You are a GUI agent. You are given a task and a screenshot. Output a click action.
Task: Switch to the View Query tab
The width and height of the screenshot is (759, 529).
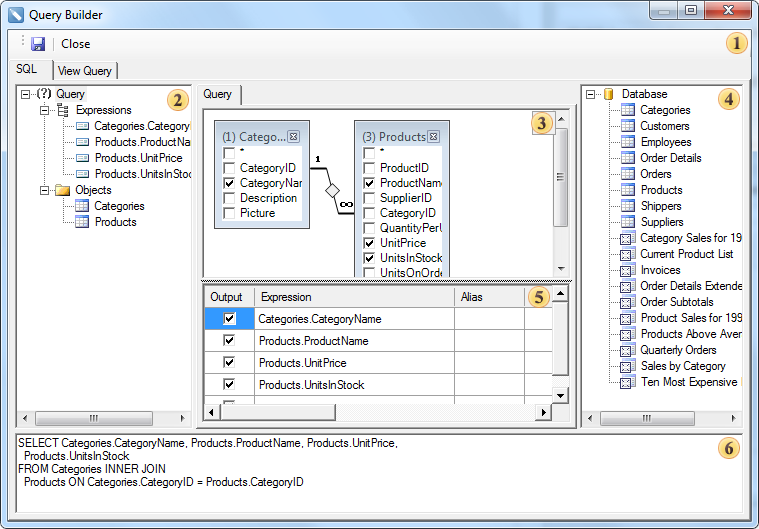(84, 71)
